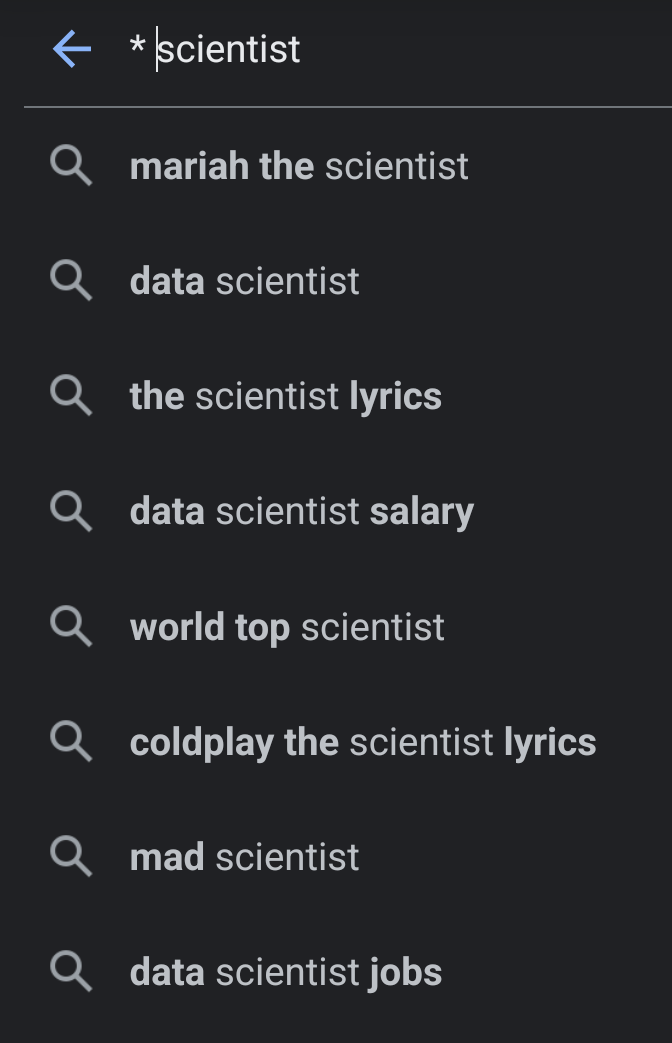Viewport: 672px width, 1043px height.
Task: Click magnifier icon beside 'world top scientist'
Action: pos(71,627)
